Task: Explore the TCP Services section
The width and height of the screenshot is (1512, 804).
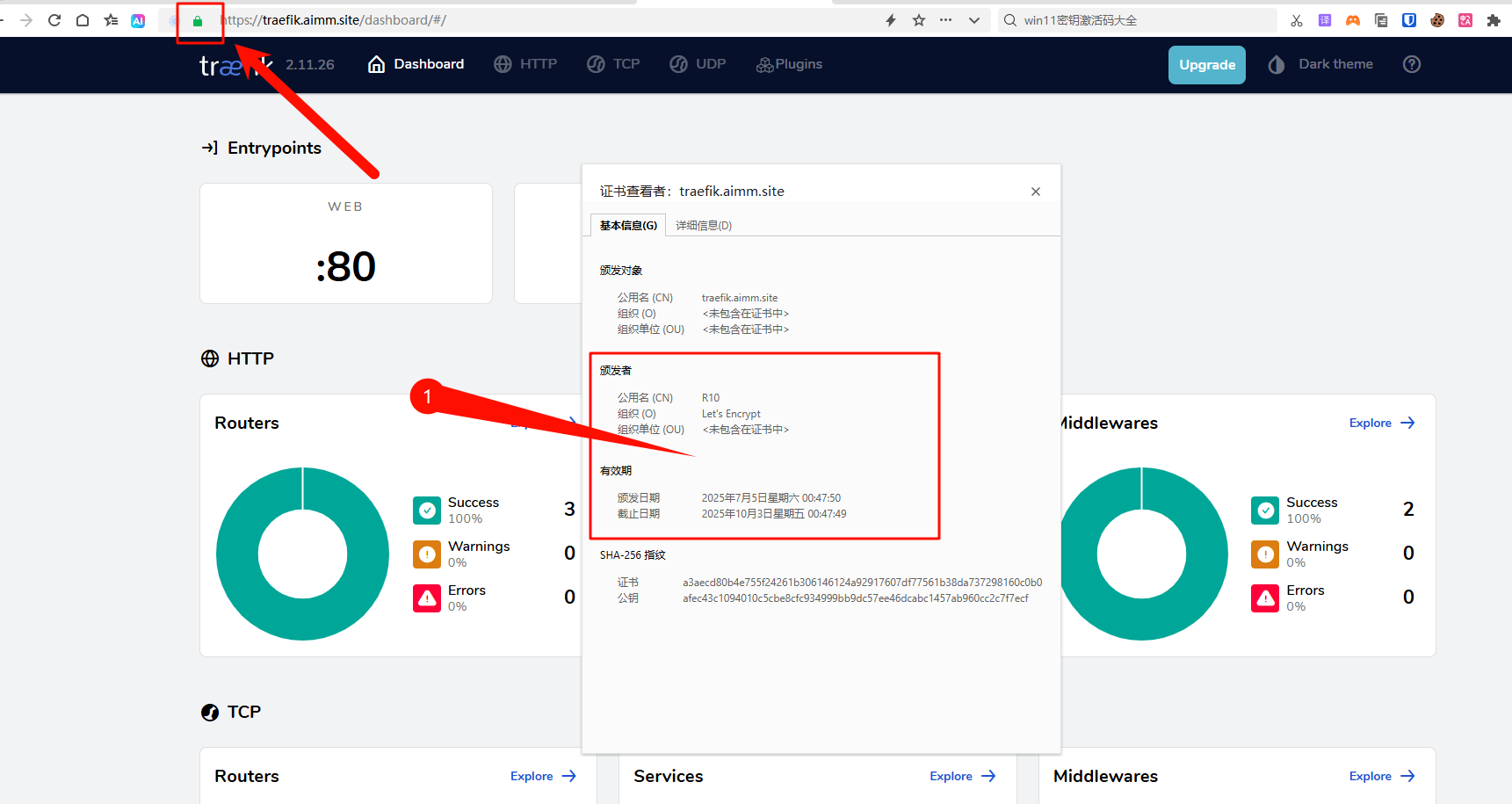Action: point(963,777)
